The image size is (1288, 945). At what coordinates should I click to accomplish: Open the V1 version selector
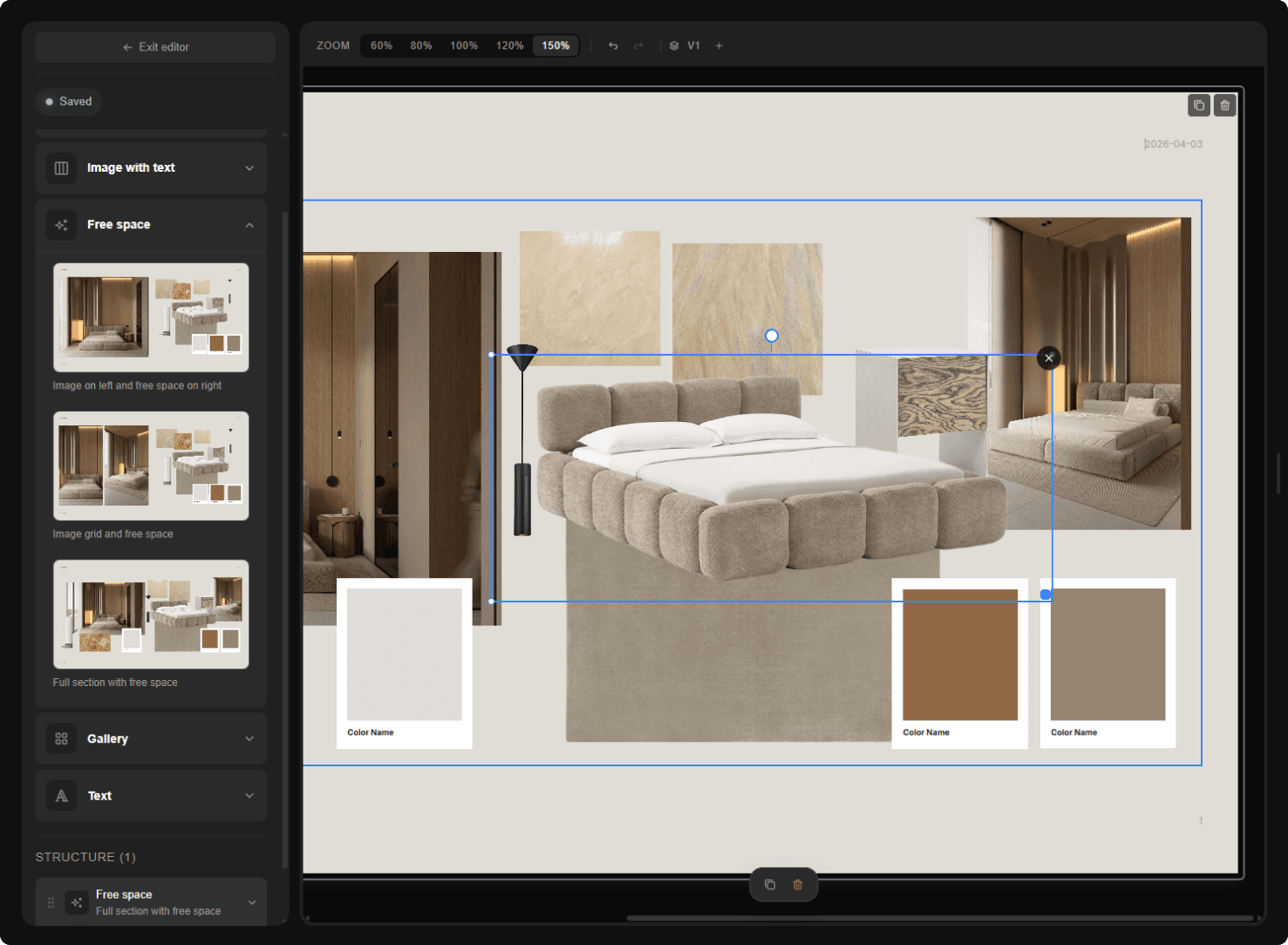click(x=685, y=46)
